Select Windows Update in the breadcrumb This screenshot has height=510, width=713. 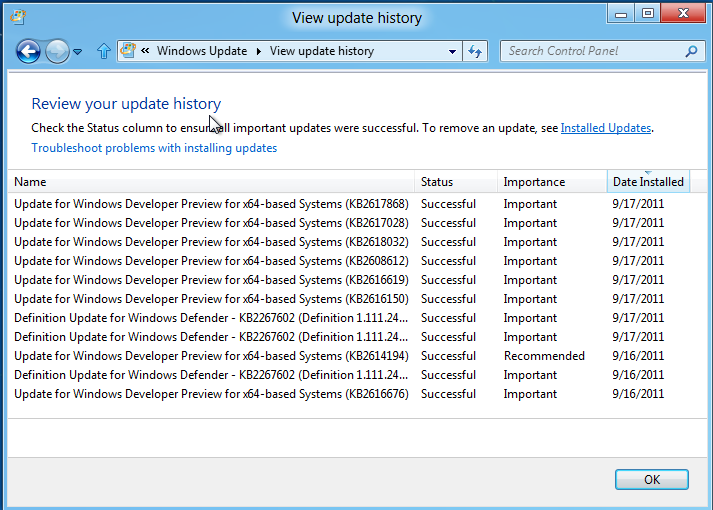(x=201, y=51)
